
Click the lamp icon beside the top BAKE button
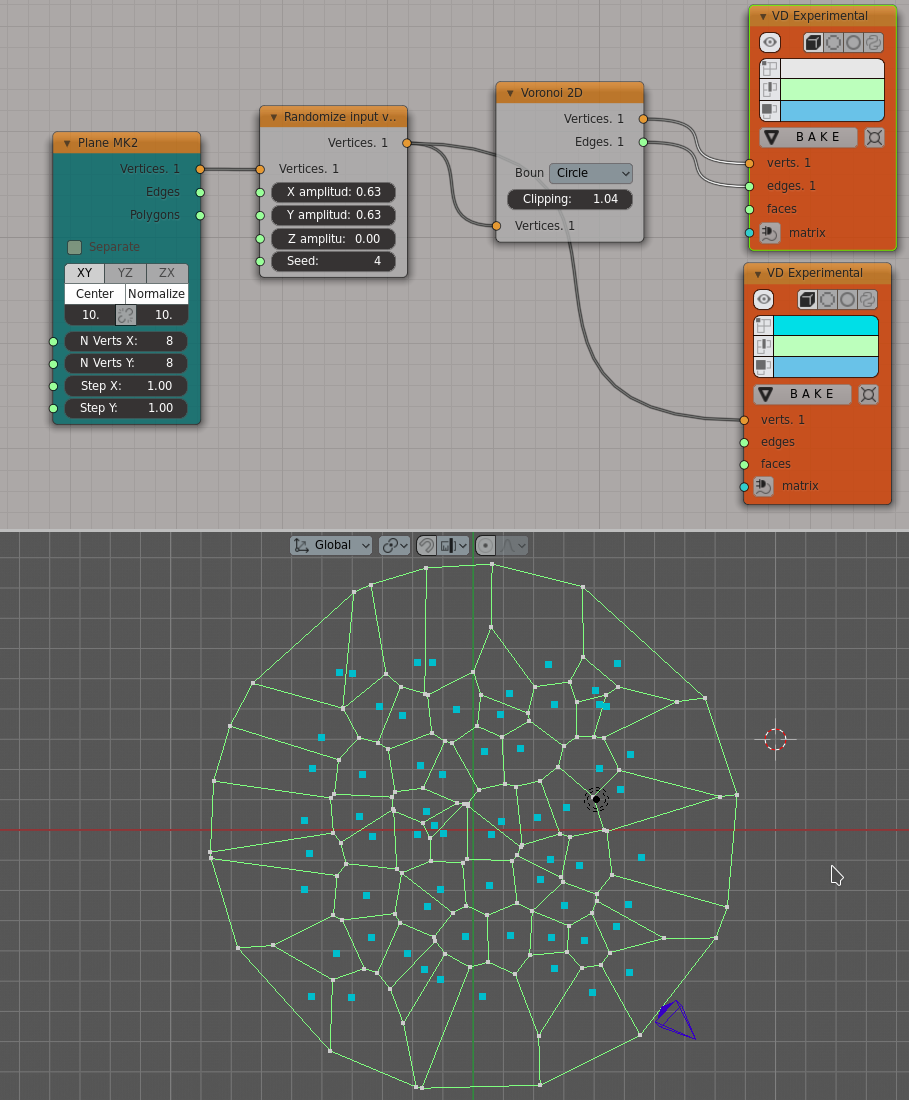[873, 137]
